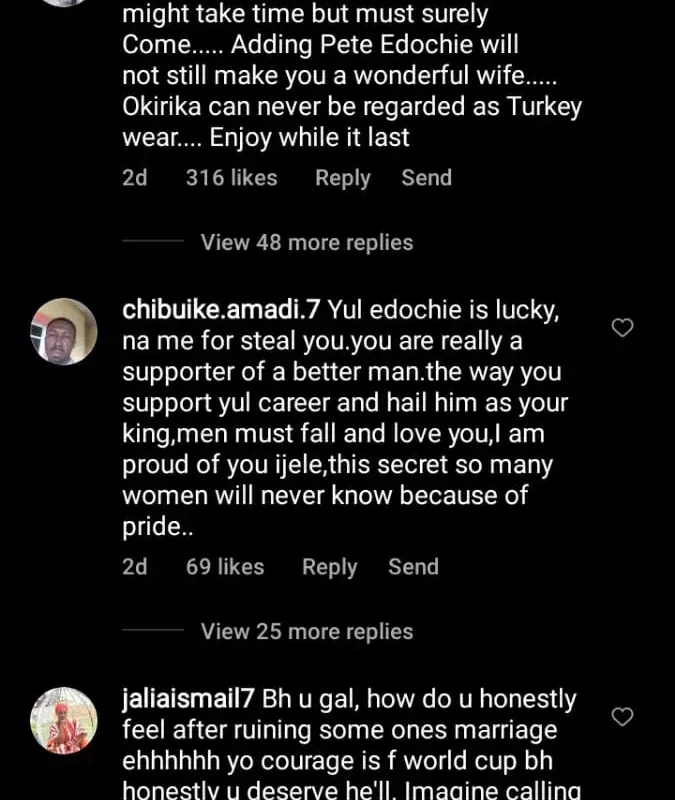Screen dimensions: 675x800
Task: Send the Pete Edochie comment
Action: click(x=426, y=178)
